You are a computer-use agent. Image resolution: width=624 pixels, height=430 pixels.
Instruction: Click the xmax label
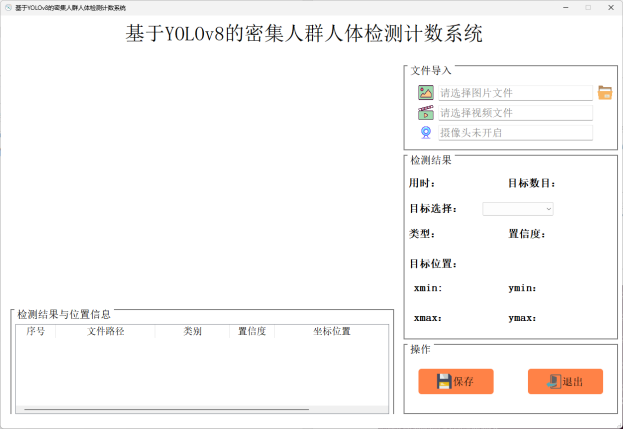(x=428, y=318)
